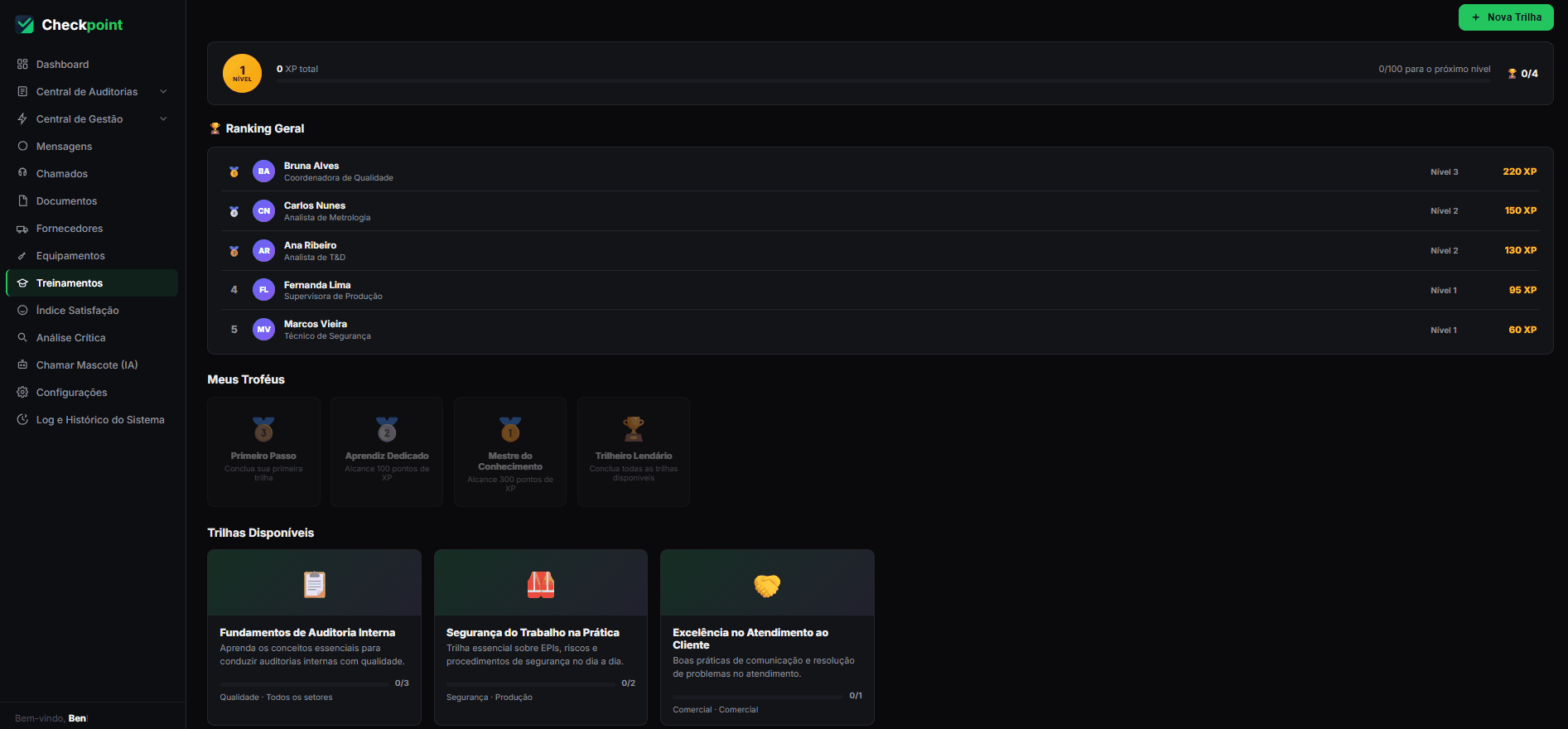Click the Configurações gear icon
The image size is (1568, 729).
pyautogui.click(x=22, y=393)
